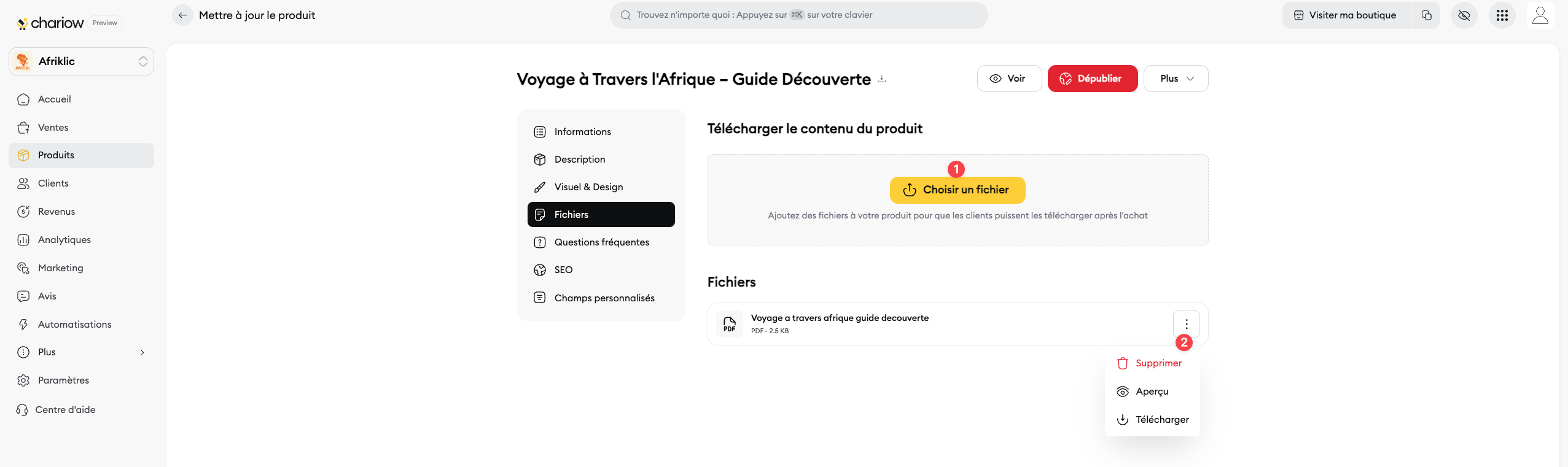Viewport: 1568px width, 467px height.
Task: Click the download icon beside product title
Action: click(882, 79)
